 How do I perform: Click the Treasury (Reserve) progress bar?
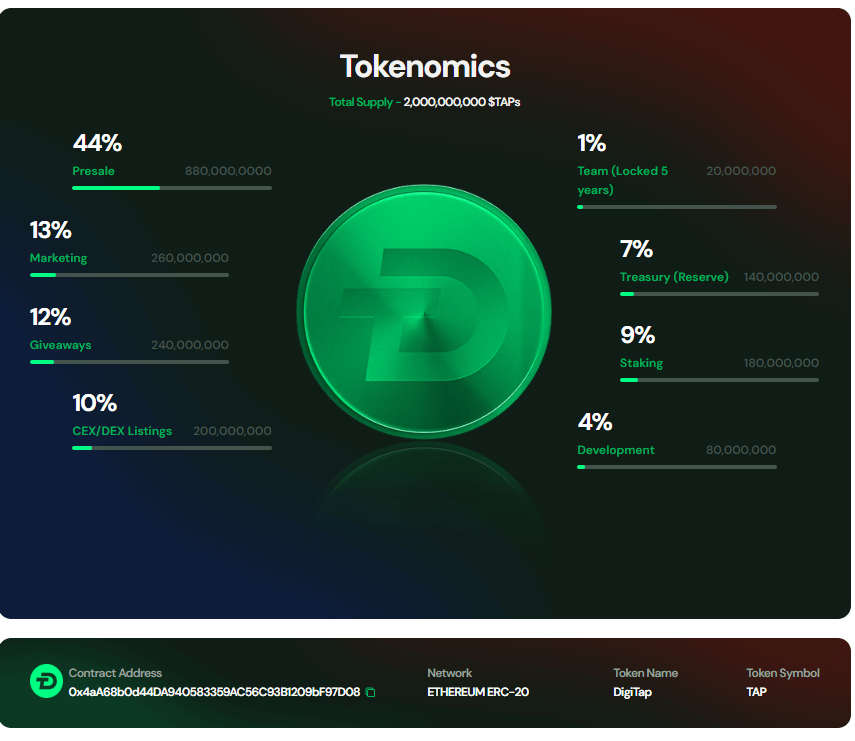[718, 294]
